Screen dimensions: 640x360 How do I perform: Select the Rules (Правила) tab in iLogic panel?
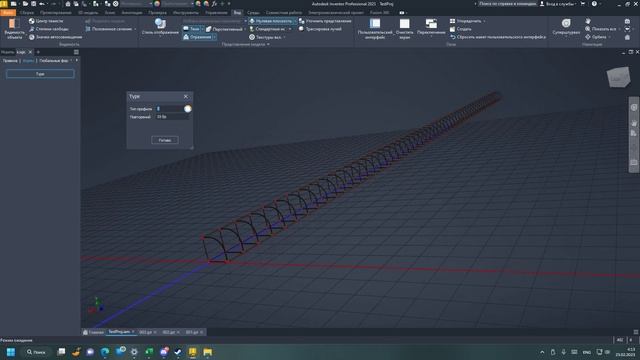click(x=10, y=60)
